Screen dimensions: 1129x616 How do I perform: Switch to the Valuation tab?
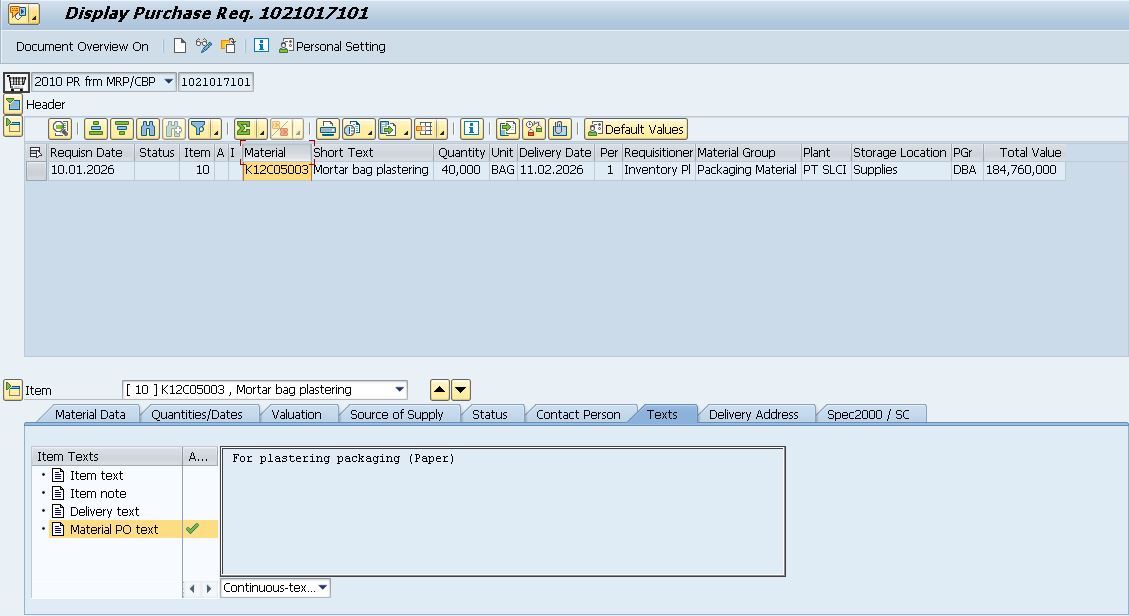coord(296,414)
